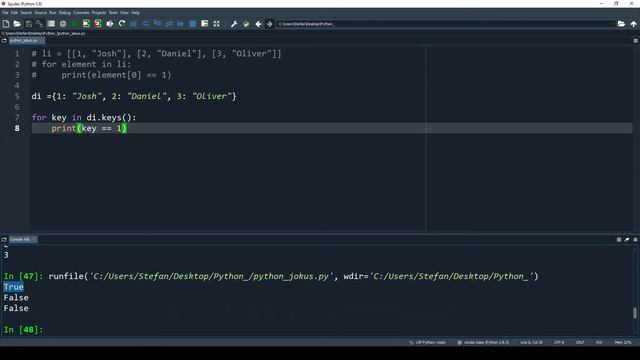Create a new file with the toolbar icon
This screenshot has height=360, width=640.
6,24
